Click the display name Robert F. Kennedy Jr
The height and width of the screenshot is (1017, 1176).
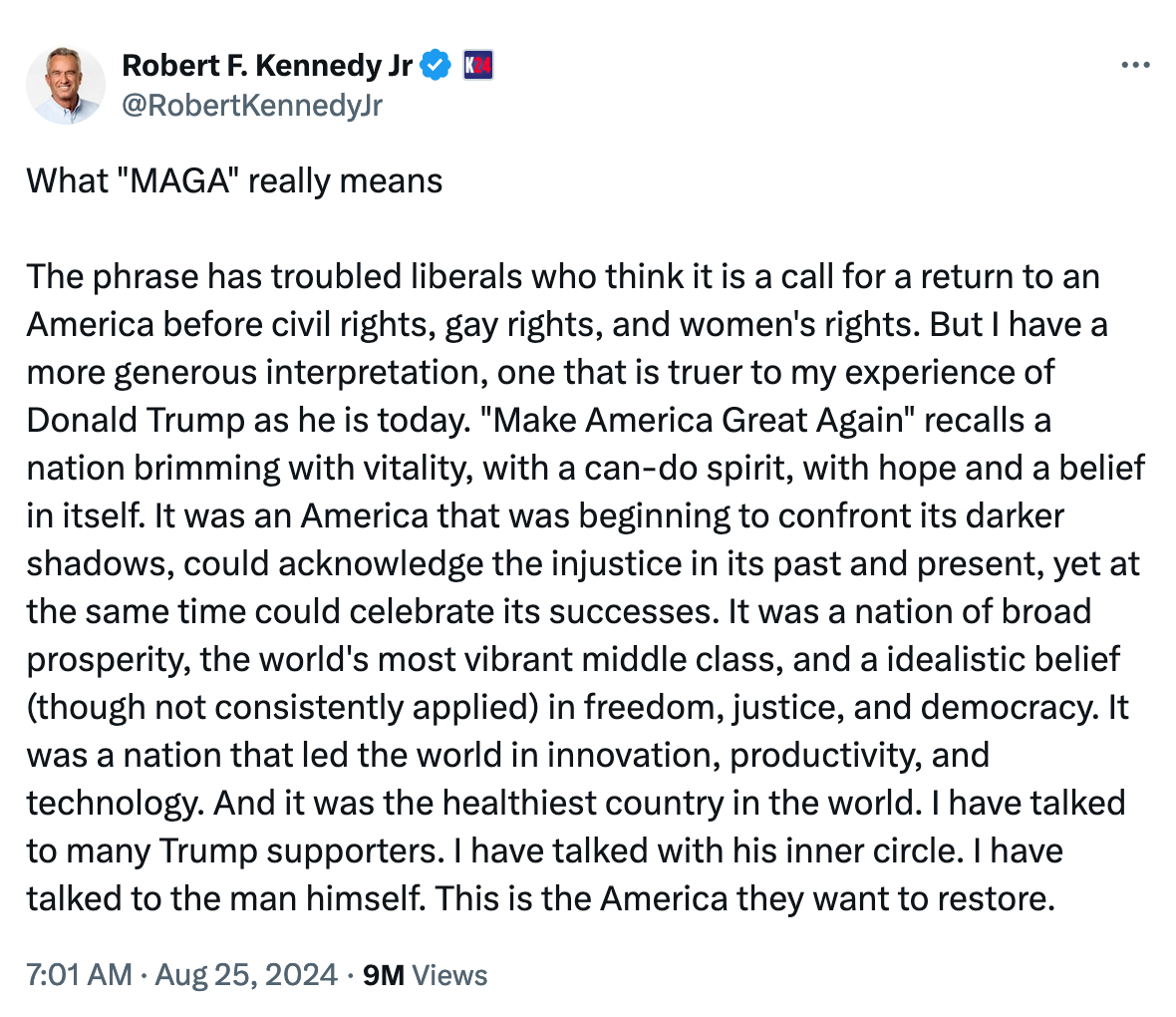[x=266, y=66]
